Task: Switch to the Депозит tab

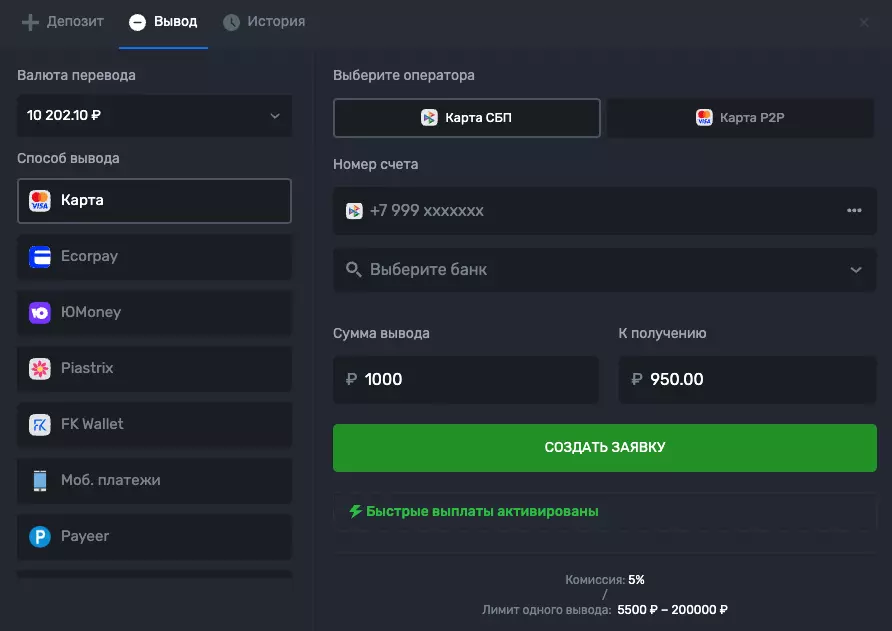Action: (x=63, y=22)
